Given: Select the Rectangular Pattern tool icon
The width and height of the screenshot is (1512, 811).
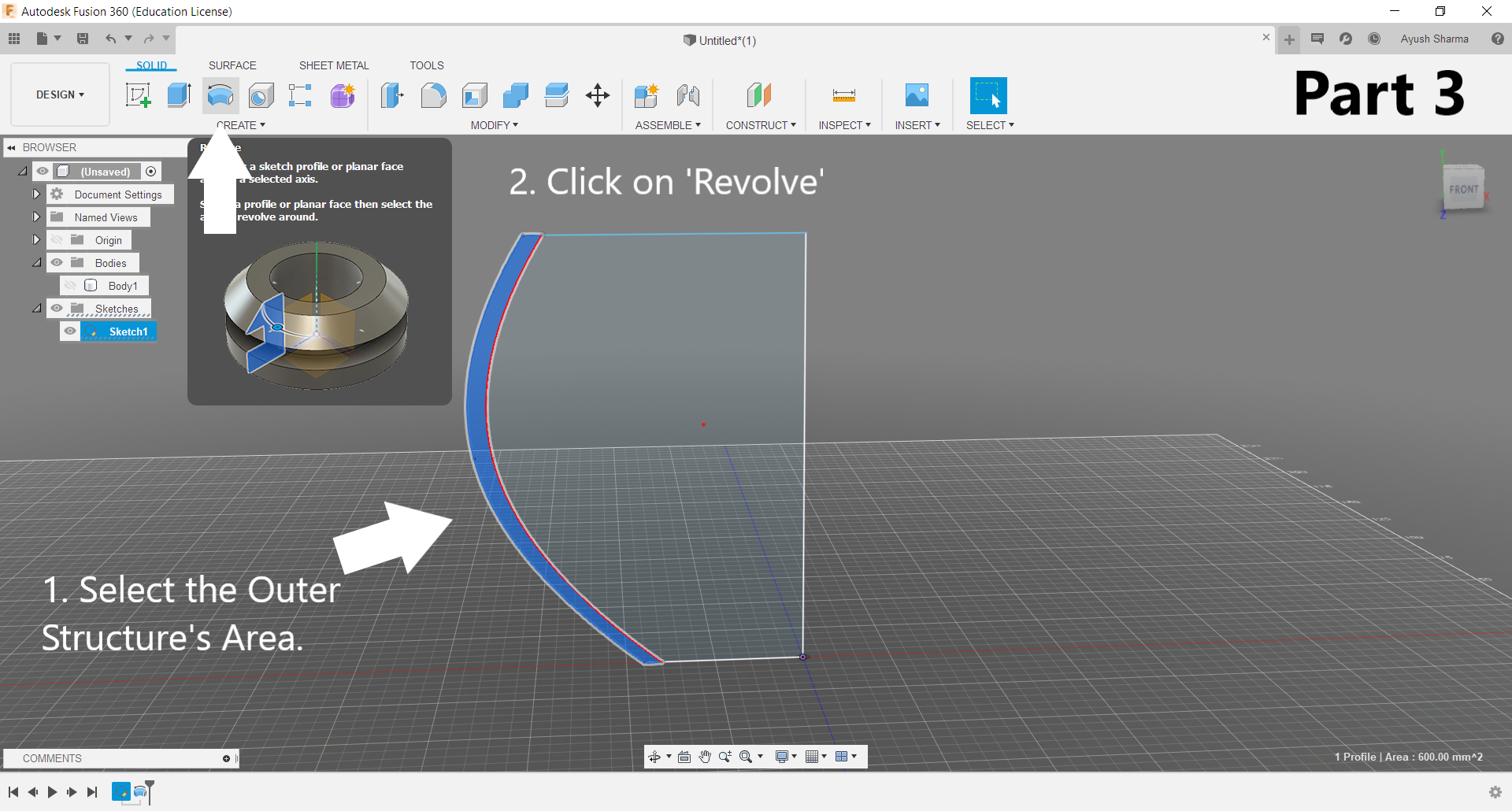Looking at the screenshot, I should pos(300,96).
